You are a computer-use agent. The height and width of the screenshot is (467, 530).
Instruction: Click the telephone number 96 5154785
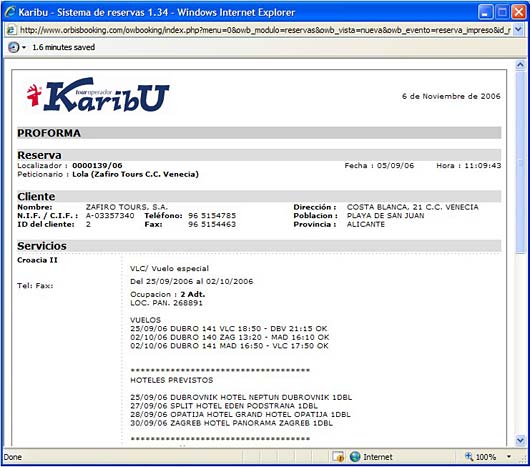(x=212, y=216)
